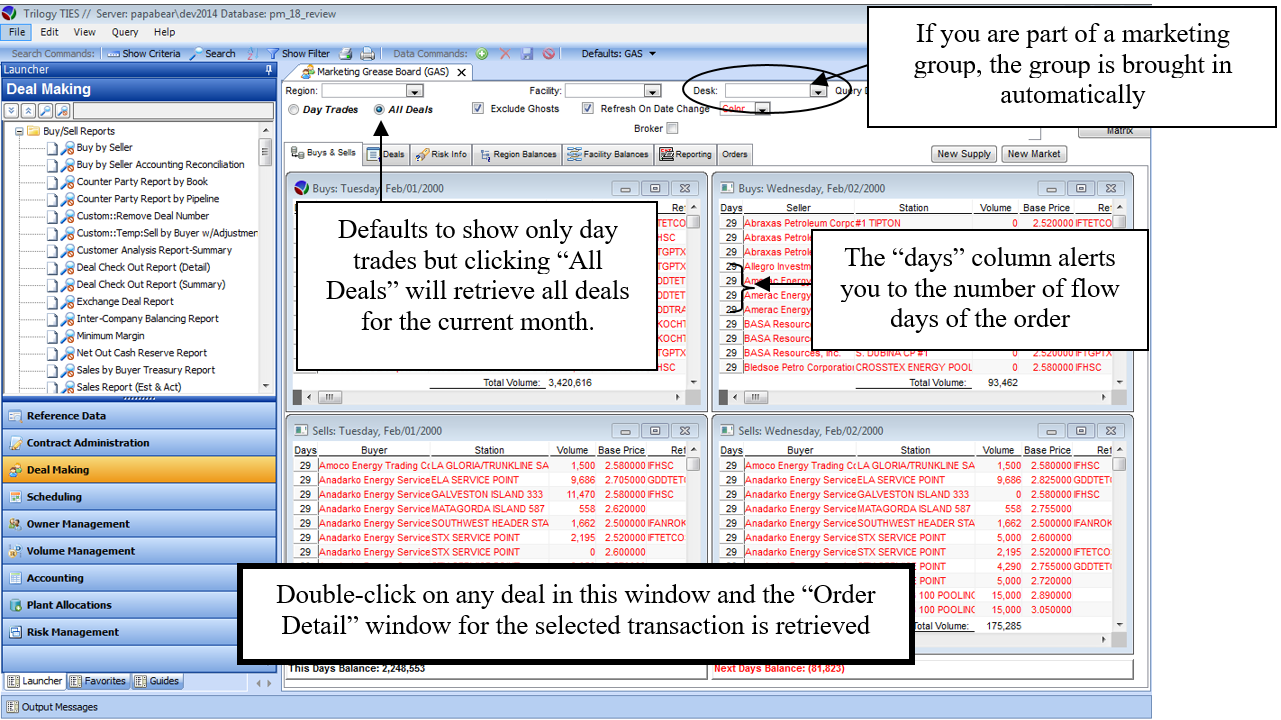Click the Search magnifier icon
Image resolution: width=1281 pixels, height=720 pixels.
[212, 54]
